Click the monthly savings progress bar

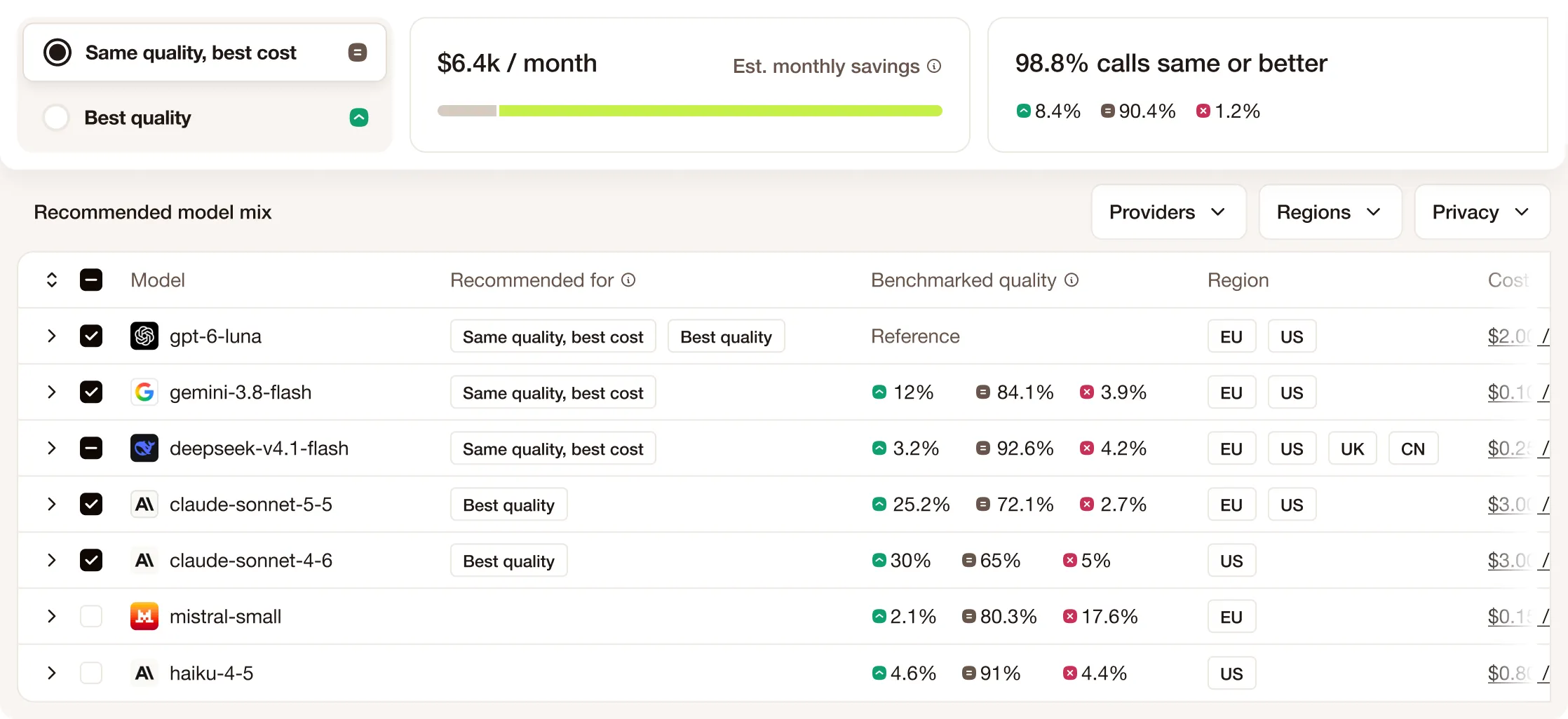690,111
